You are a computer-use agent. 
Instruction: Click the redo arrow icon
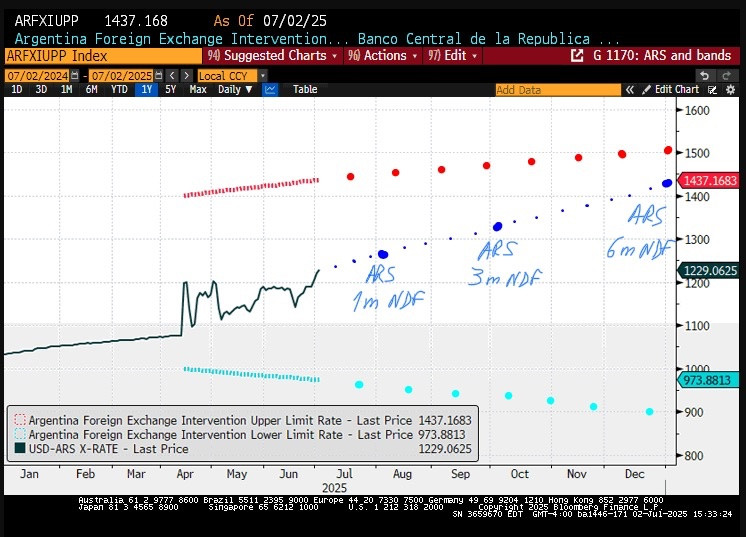click(726, 76)
